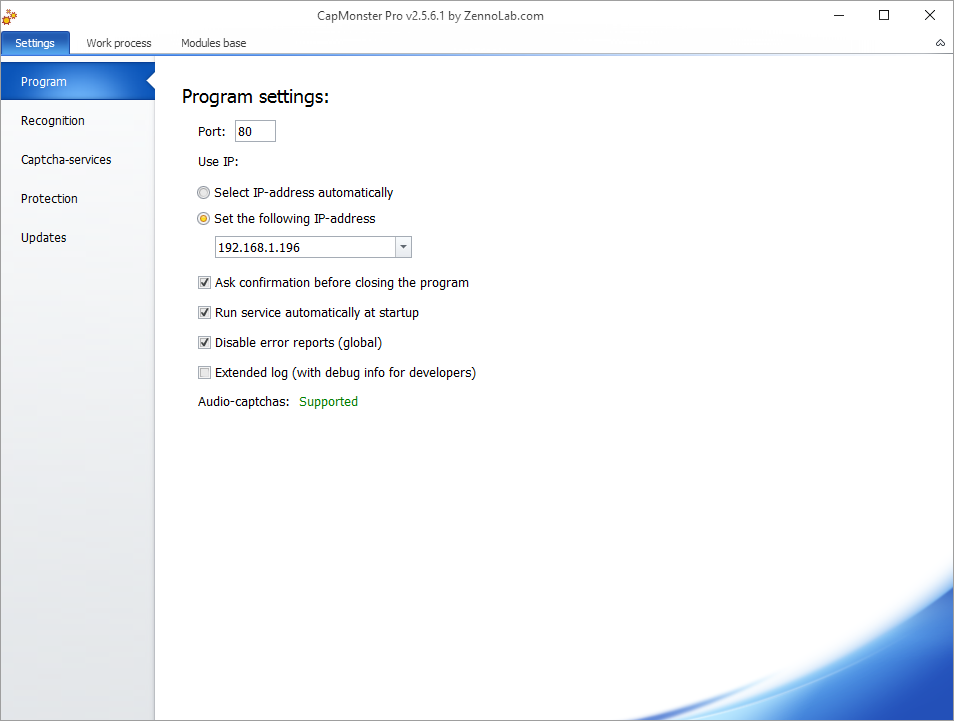Close the CapMonster Pro window
954x721 pixels.
(x=930, y=15)
